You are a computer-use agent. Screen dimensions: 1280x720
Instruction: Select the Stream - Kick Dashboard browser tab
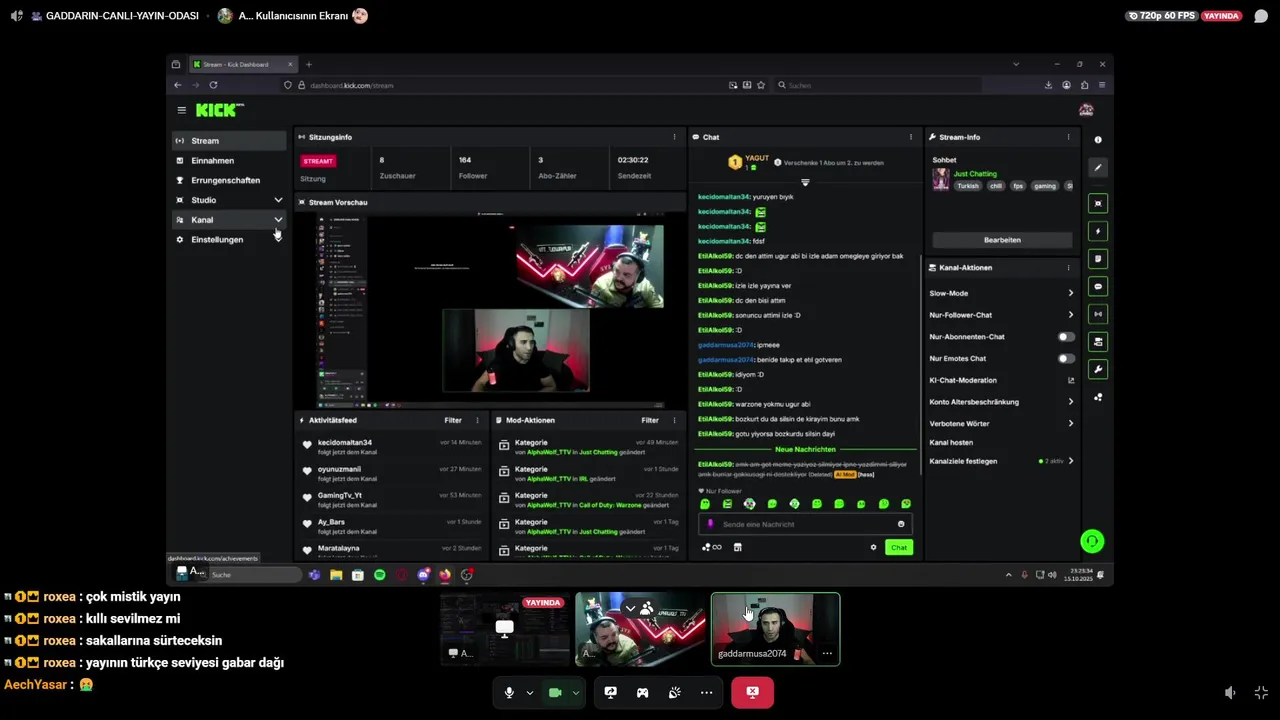coord(243,64)
